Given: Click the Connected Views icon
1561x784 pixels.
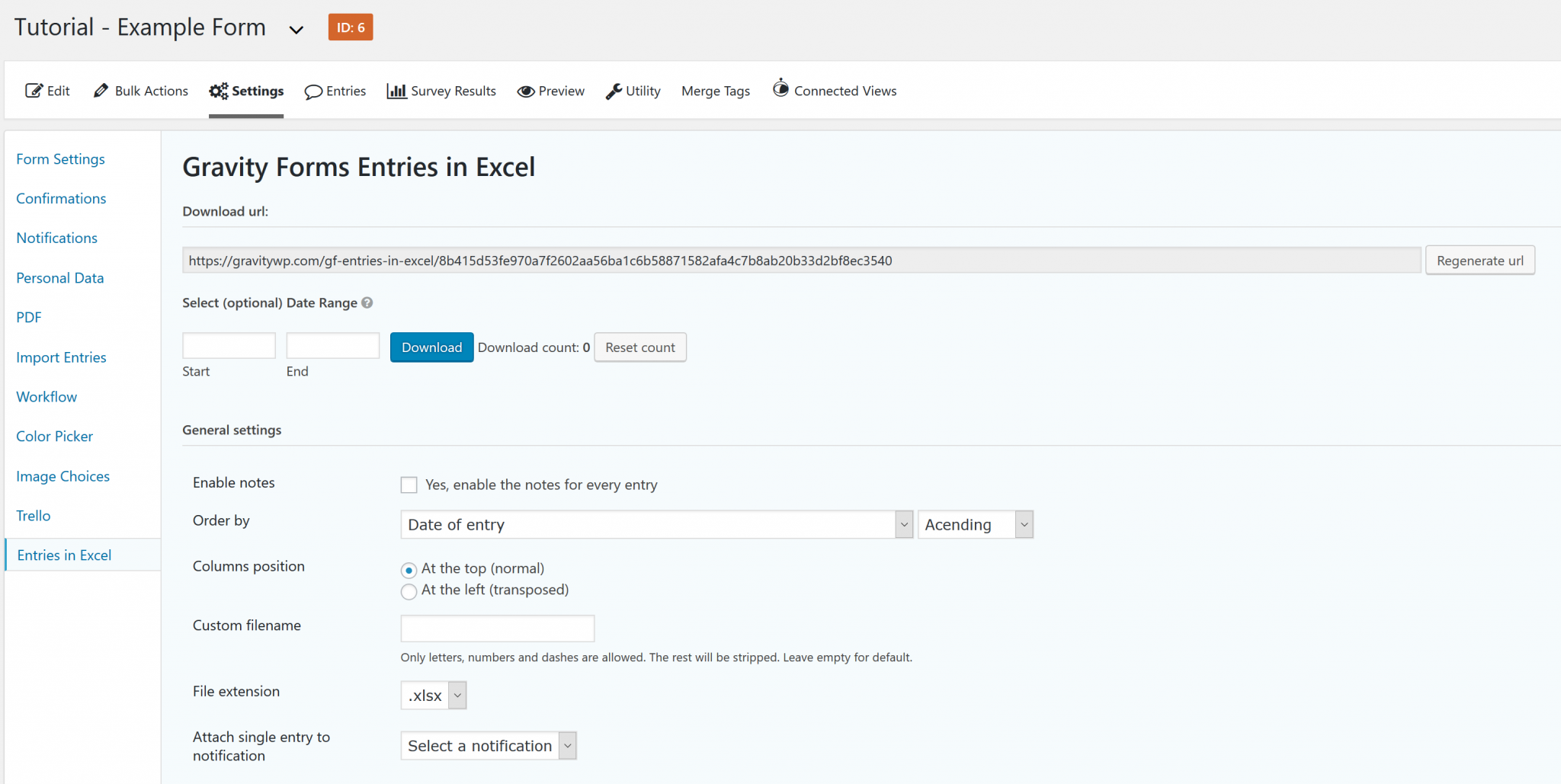Looking at the screenshot, I should point(780,88).
